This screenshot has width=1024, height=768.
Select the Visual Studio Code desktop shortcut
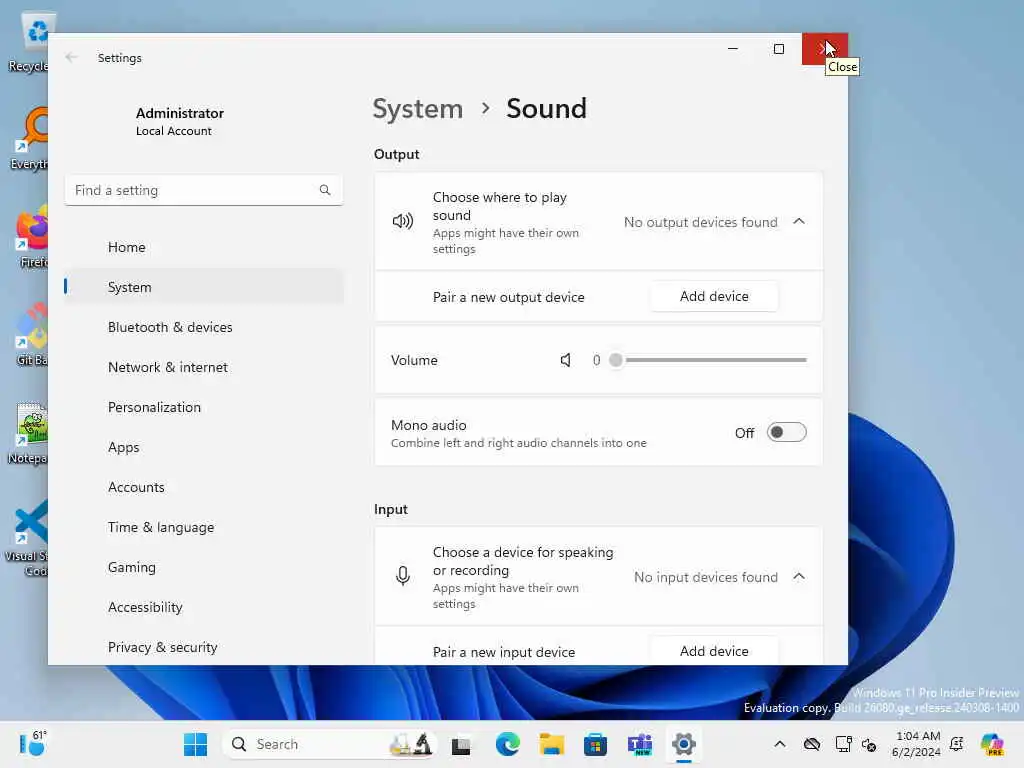click(29, 538)
